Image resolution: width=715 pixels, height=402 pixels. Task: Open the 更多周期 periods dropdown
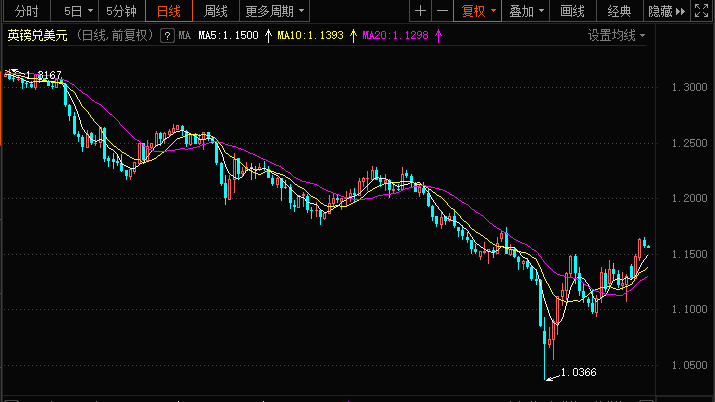(275, 11)
